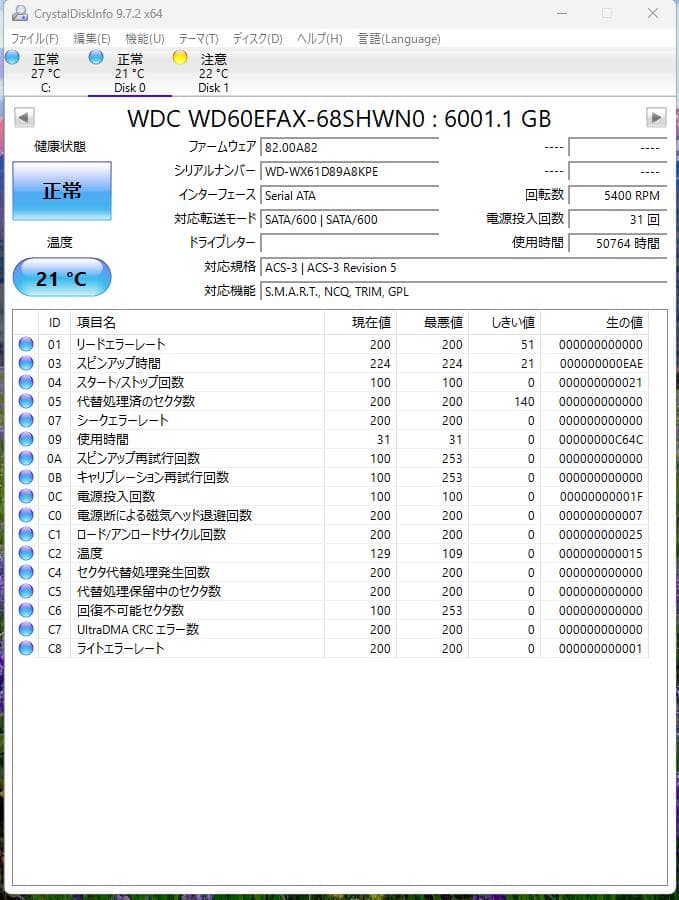This screenshot has width=679, height=900.
Task: Click the power-on count field 31 回
Action: (618, 219)
